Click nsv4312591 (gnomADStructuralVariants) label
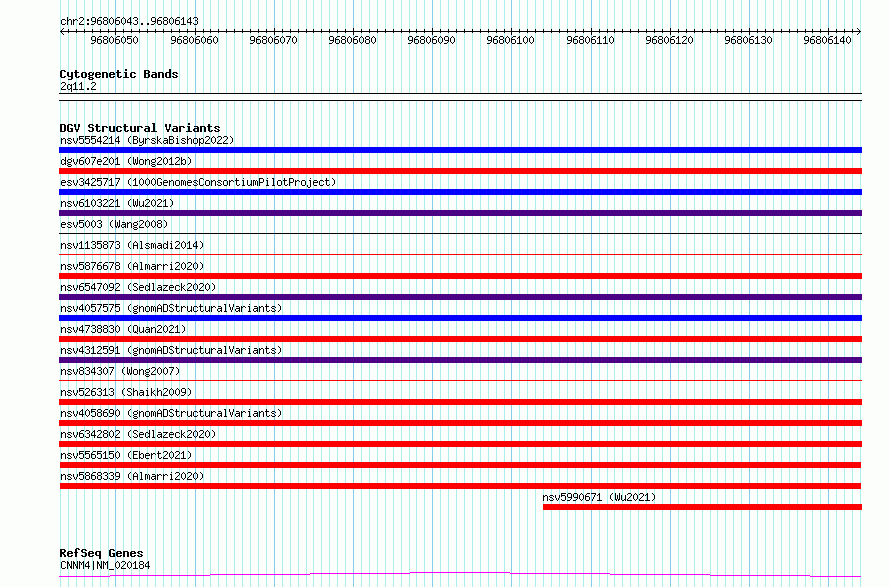 tap(171, 350)
